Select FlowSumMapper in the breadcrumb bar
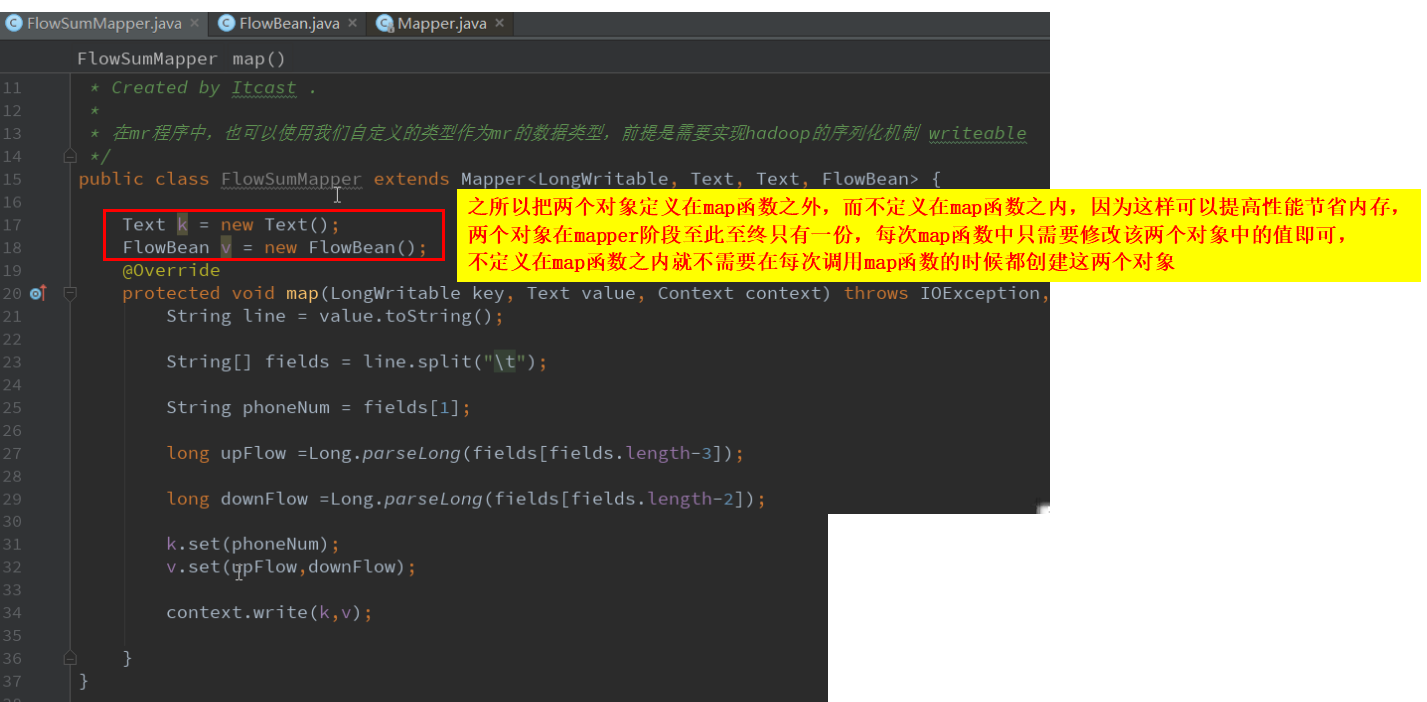Screen dimensions: 1427x702 click(x=147, y=59)
